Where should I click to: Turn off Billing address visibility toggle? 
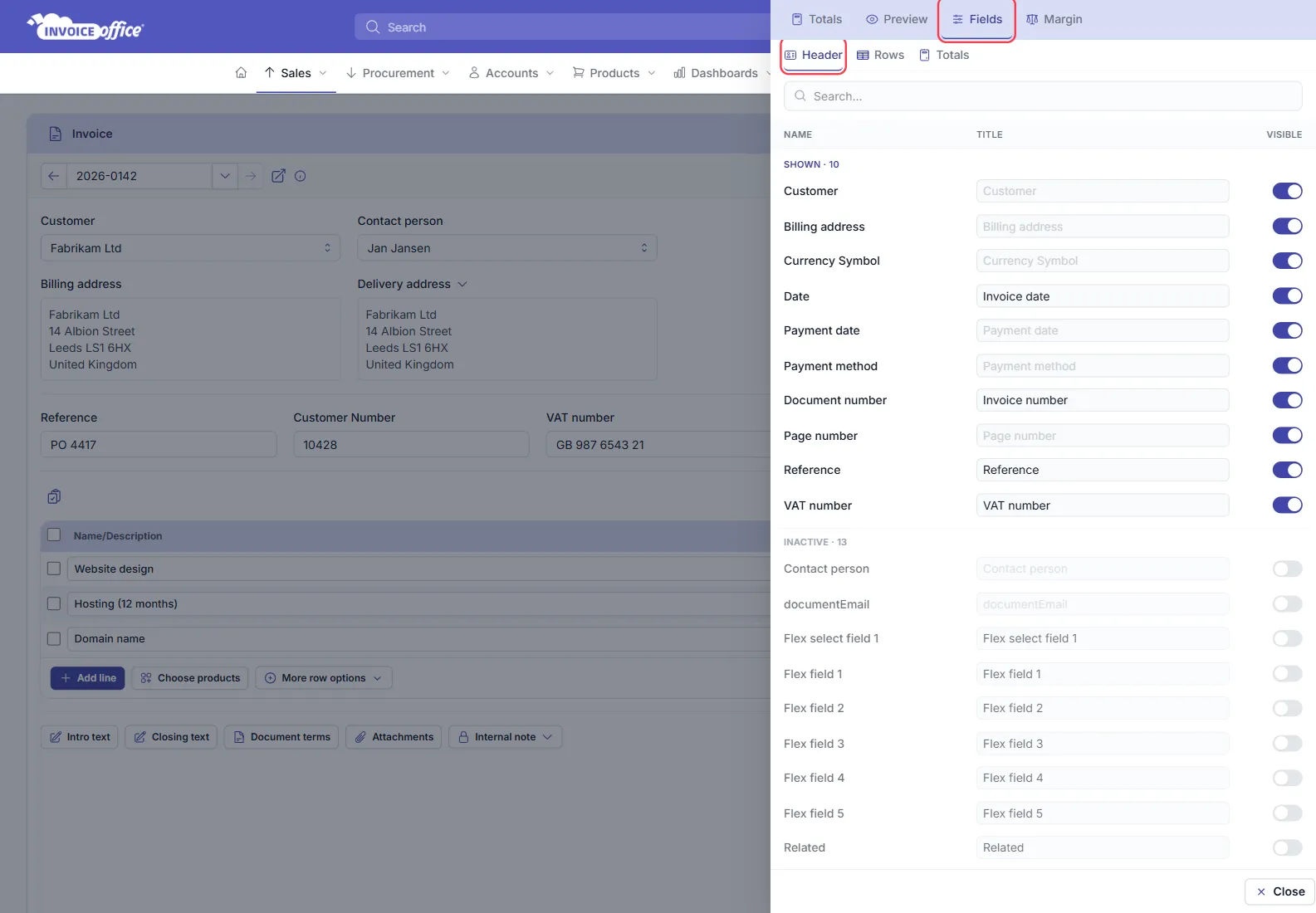[1287, 226]
